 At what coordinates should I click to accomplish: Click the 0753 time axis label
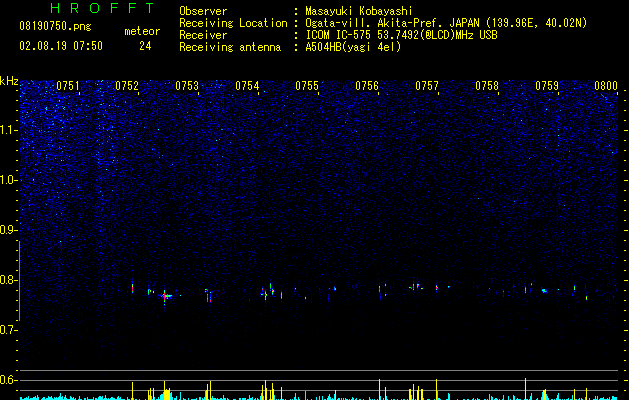coord(187,86)
